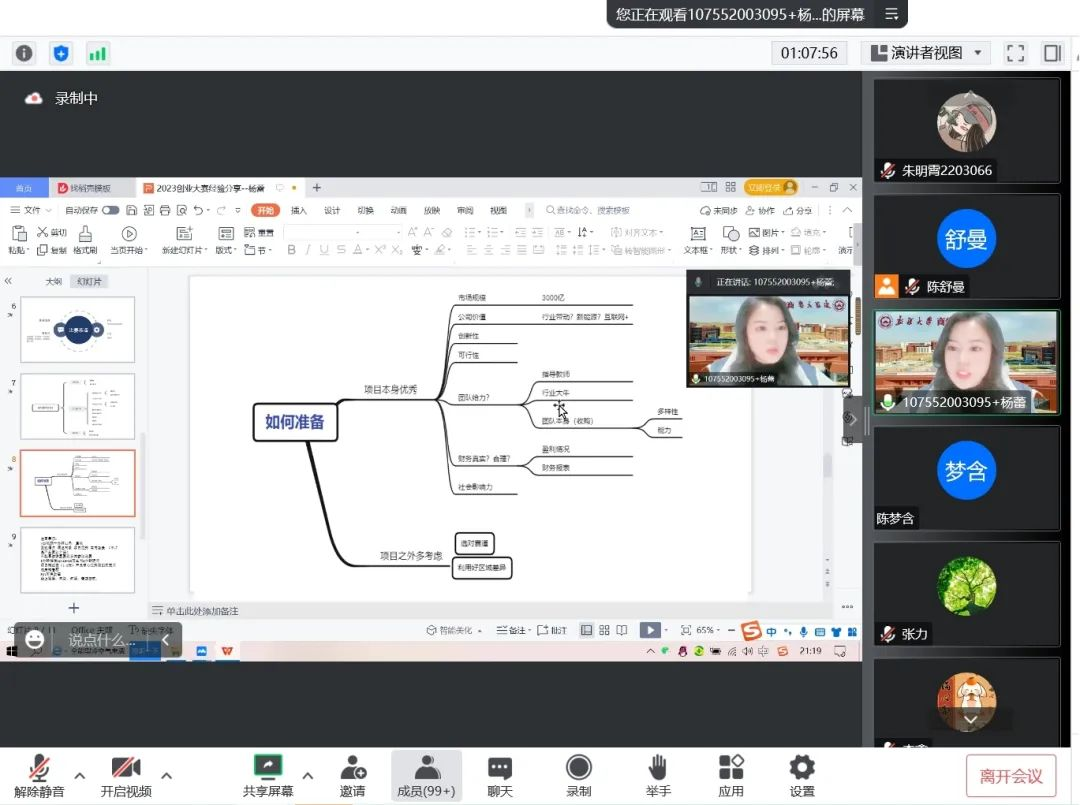Click the 离开会议 button
Image resolution: width=1080 pixels, height=805 pixels.
point(1011,776)
